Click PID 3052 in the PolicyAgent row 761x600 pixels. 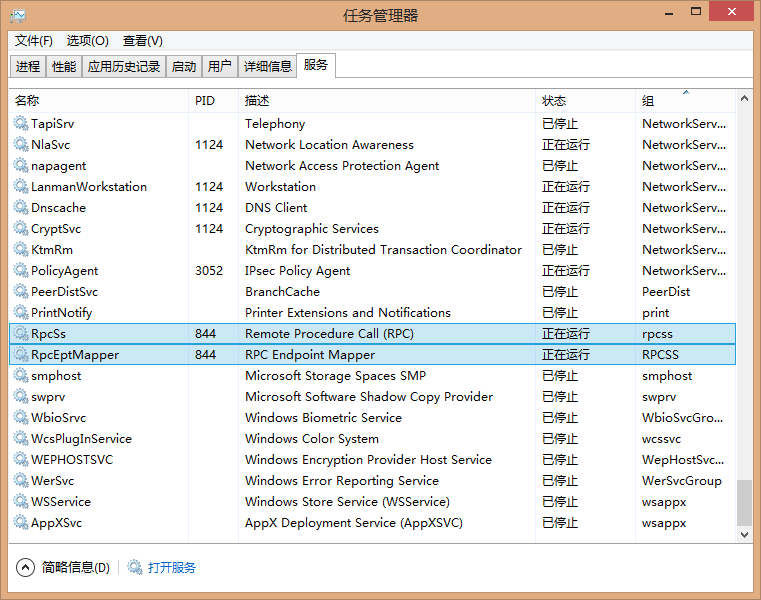pyautogui.click(x=209, y=271)
